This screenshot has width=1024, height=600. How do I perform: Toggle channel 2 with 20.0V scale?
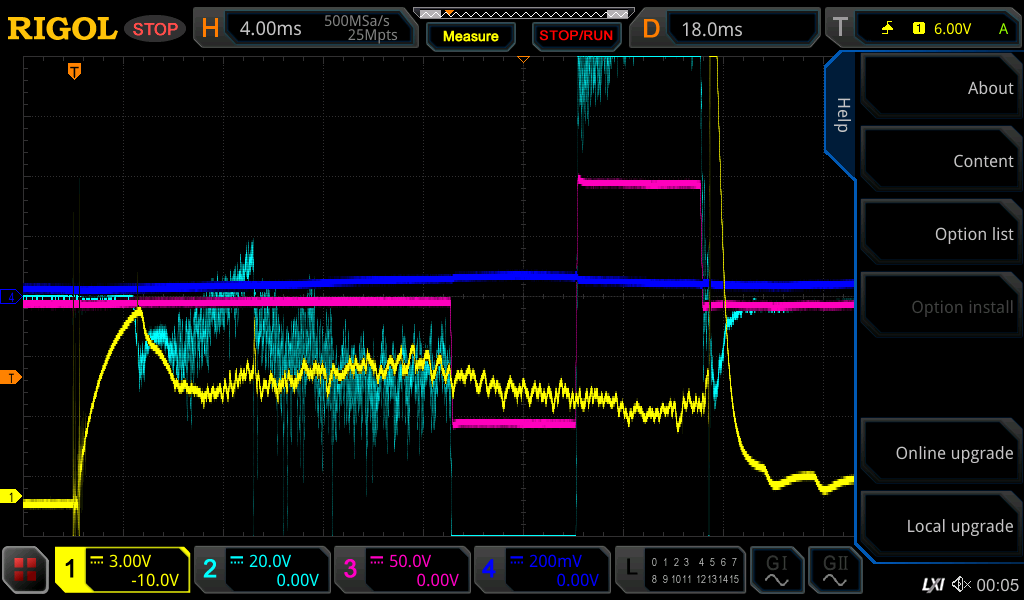pyautogui.click(x=262, y=570)
